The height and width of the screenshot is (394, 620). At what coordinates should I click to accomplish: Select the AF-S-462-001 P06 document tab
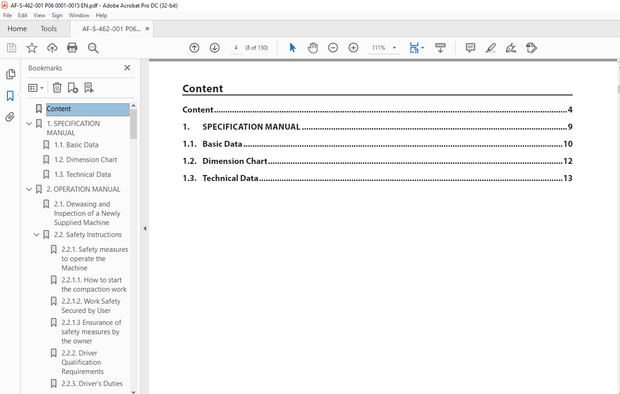point(111,28)
